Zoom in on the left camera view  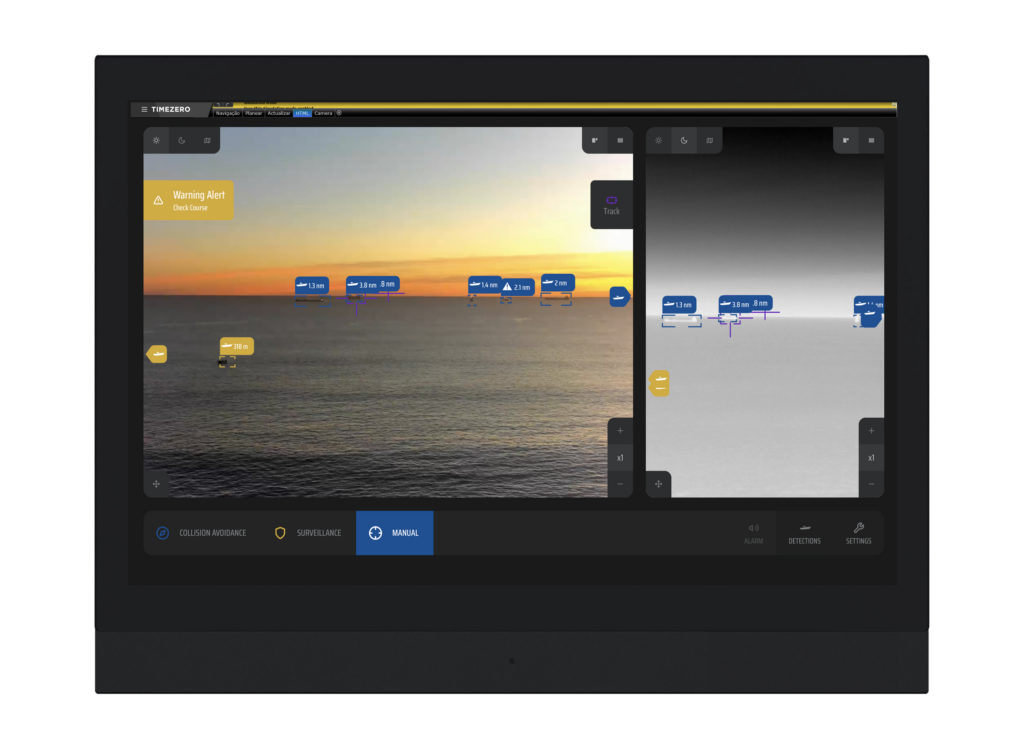[x=620, y=431]
